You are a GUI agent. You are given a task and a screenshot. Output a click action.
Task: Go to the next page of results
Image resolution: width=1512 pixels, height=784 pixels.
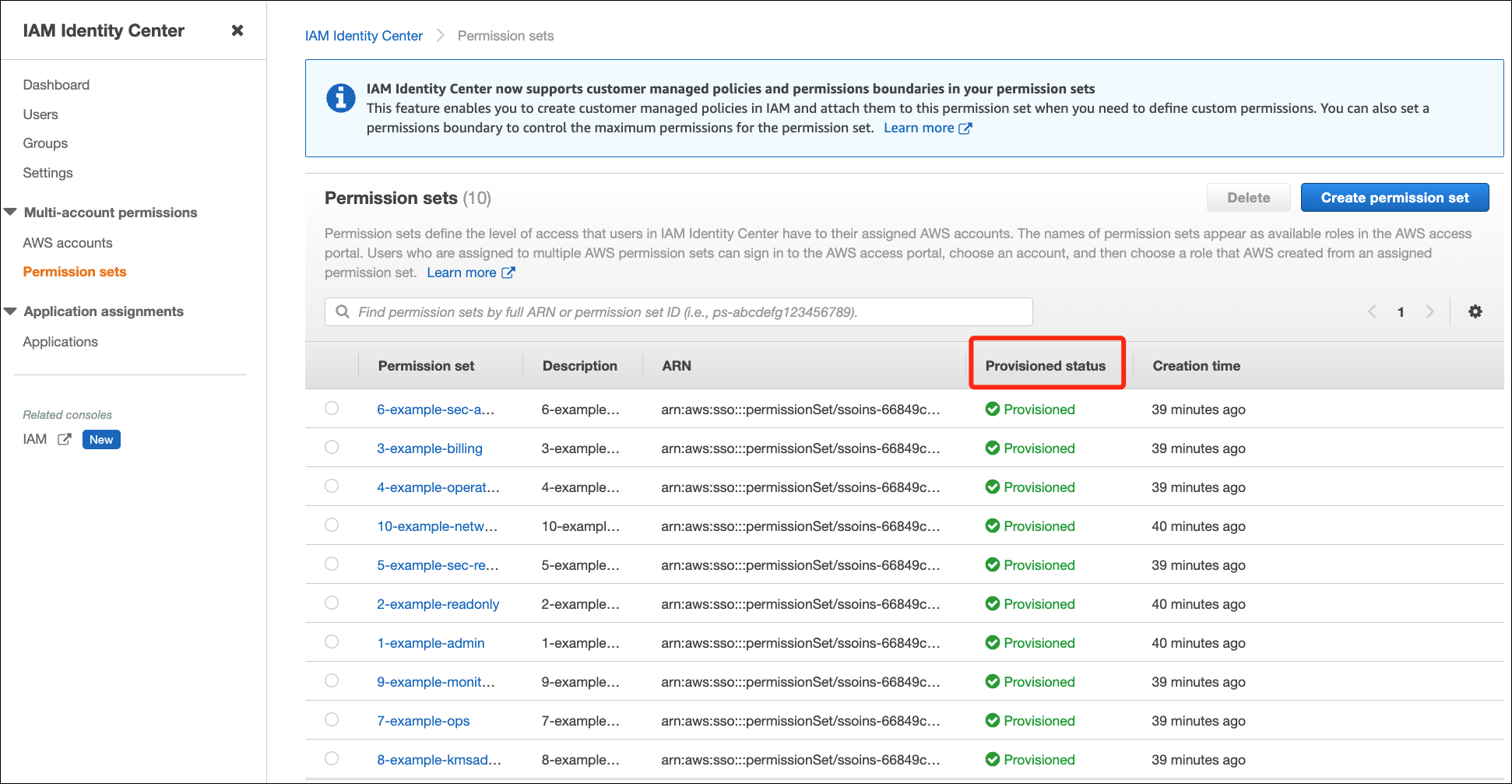pyautogui.click(x=1429, y=311)
